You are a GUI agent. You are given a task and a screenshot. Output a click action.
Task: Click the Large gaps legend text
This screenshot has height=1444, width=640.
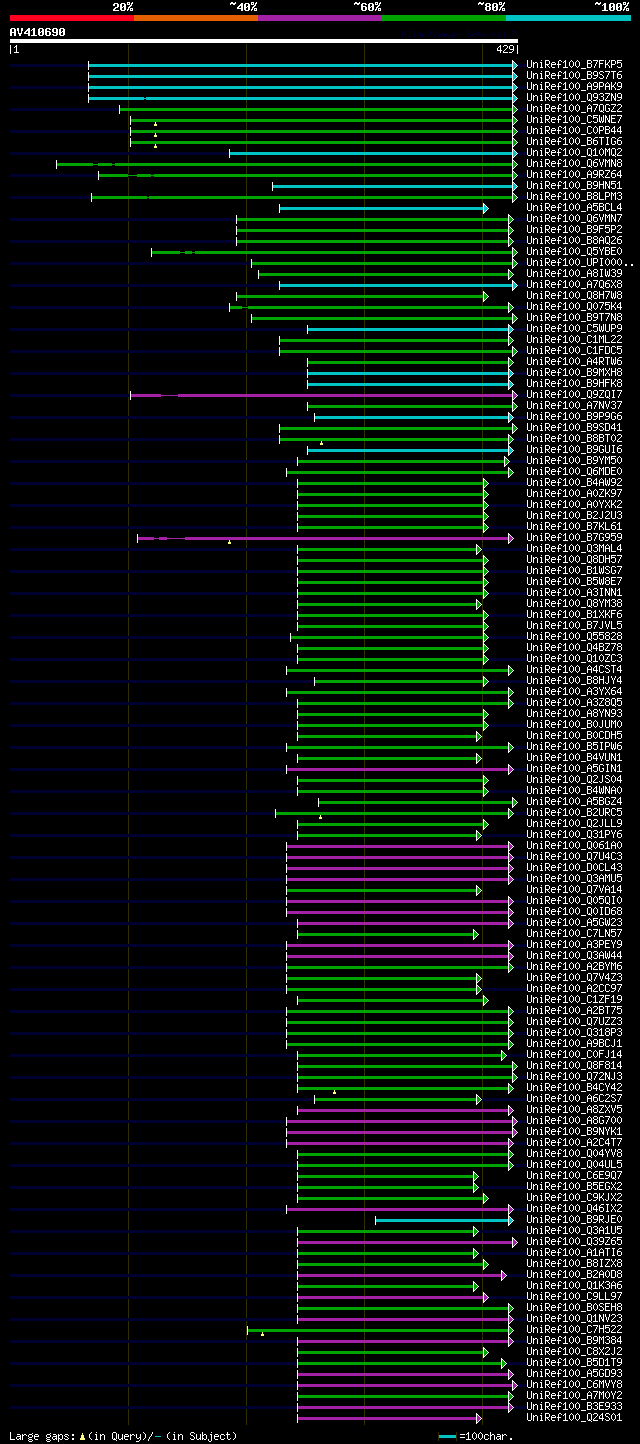pos(43,1436)
